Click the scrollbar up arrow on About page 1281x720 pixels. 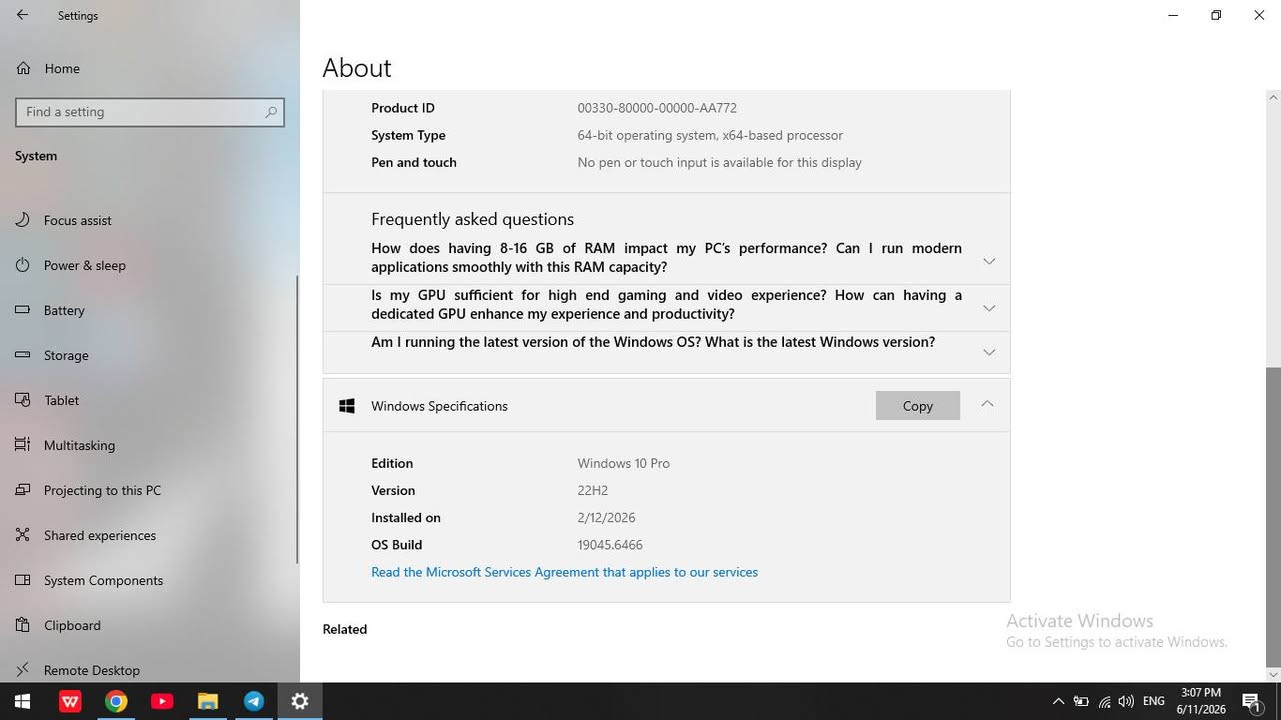tap(1273, 97)
